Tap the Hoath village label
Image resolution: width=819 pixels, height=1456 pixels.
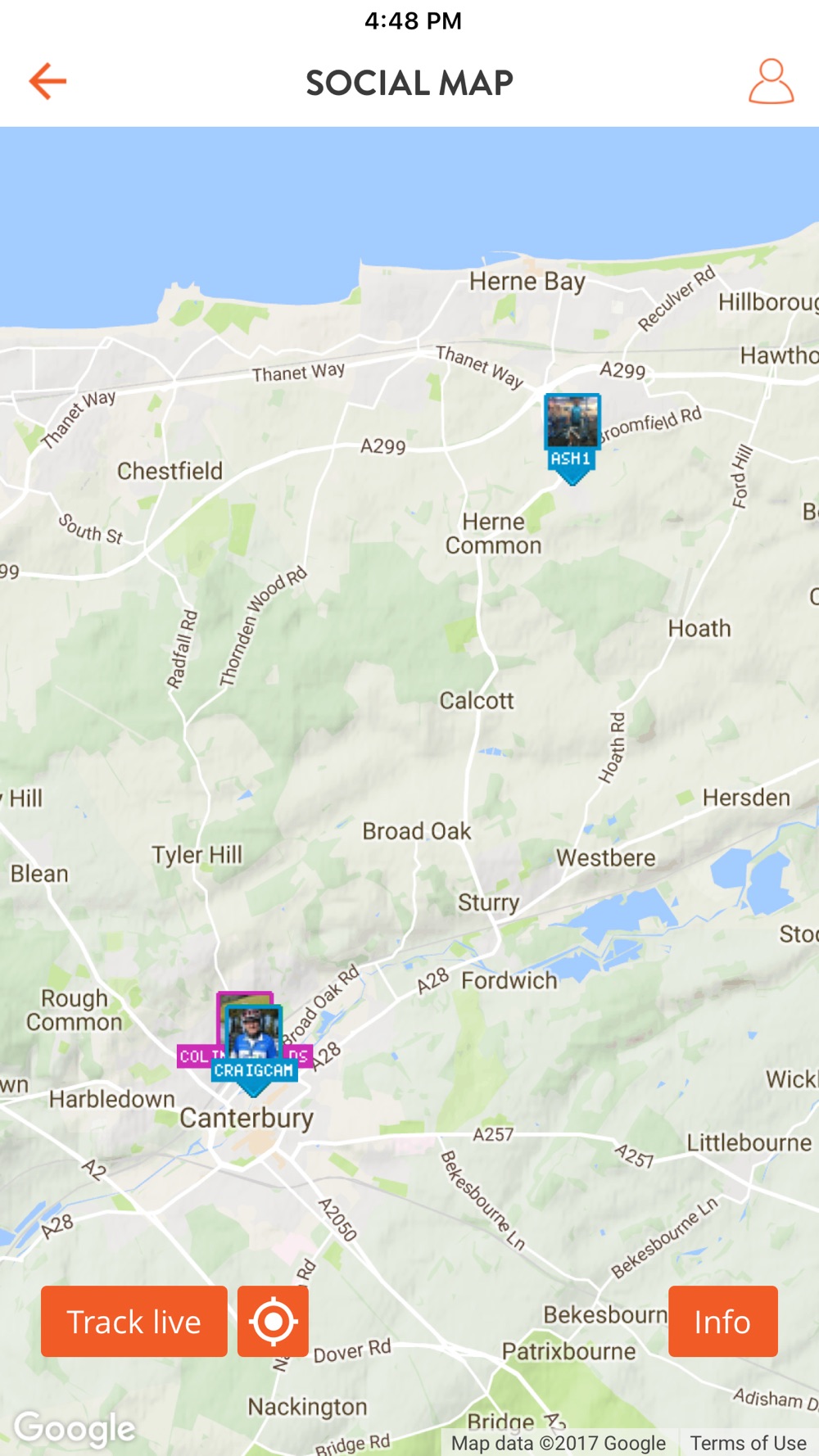tap(699, 628)
